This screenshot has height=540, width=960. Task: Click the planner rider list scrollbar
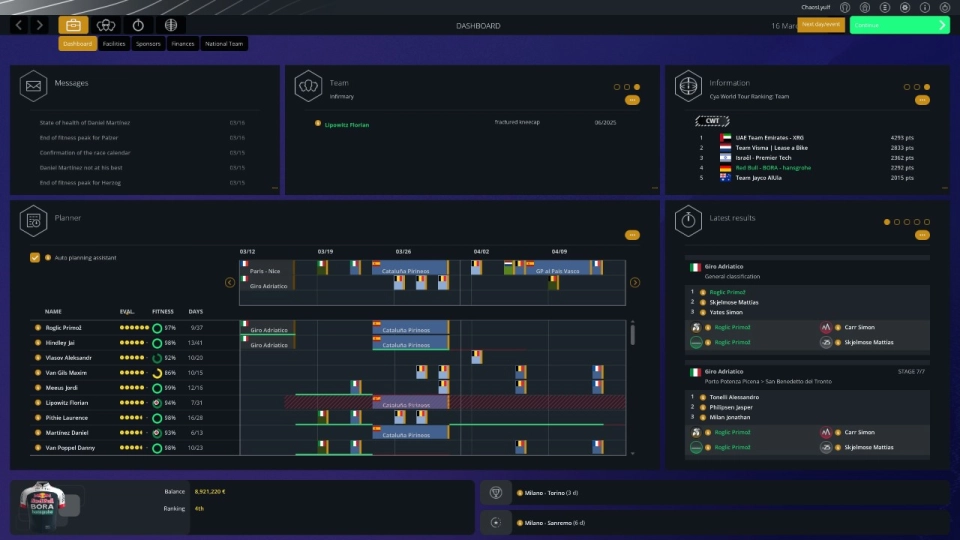pyautogui.click(x=631, y=335)
